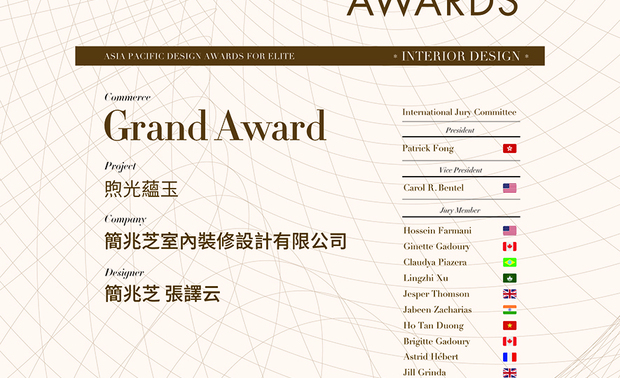Viewport: 620px width, 378px height.
Task: Click the Hong Kong flag beside Patrick Fong
Action: tap(509, 148)
